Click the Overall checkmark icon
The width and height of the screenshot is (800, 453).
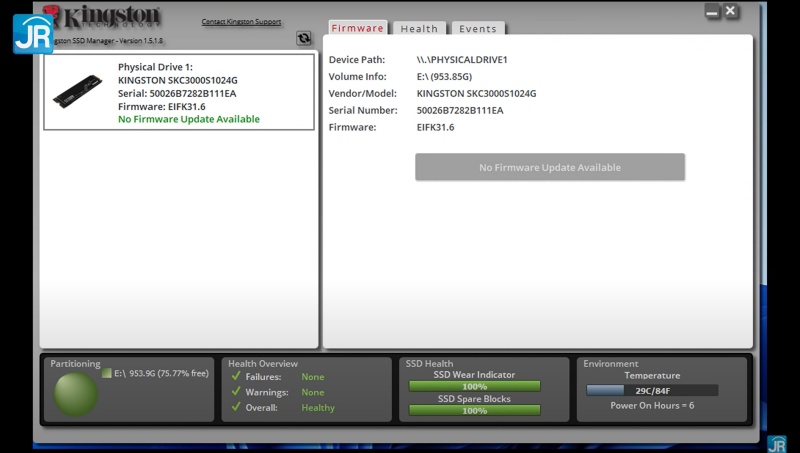[x=236, y=407]
